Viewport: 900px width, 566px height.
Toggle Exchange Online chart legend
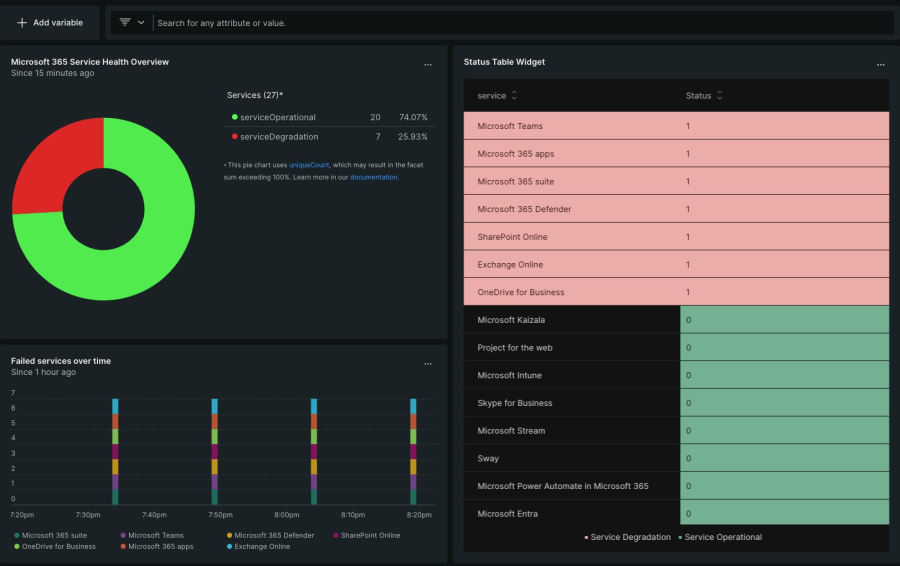pos(258,547)
